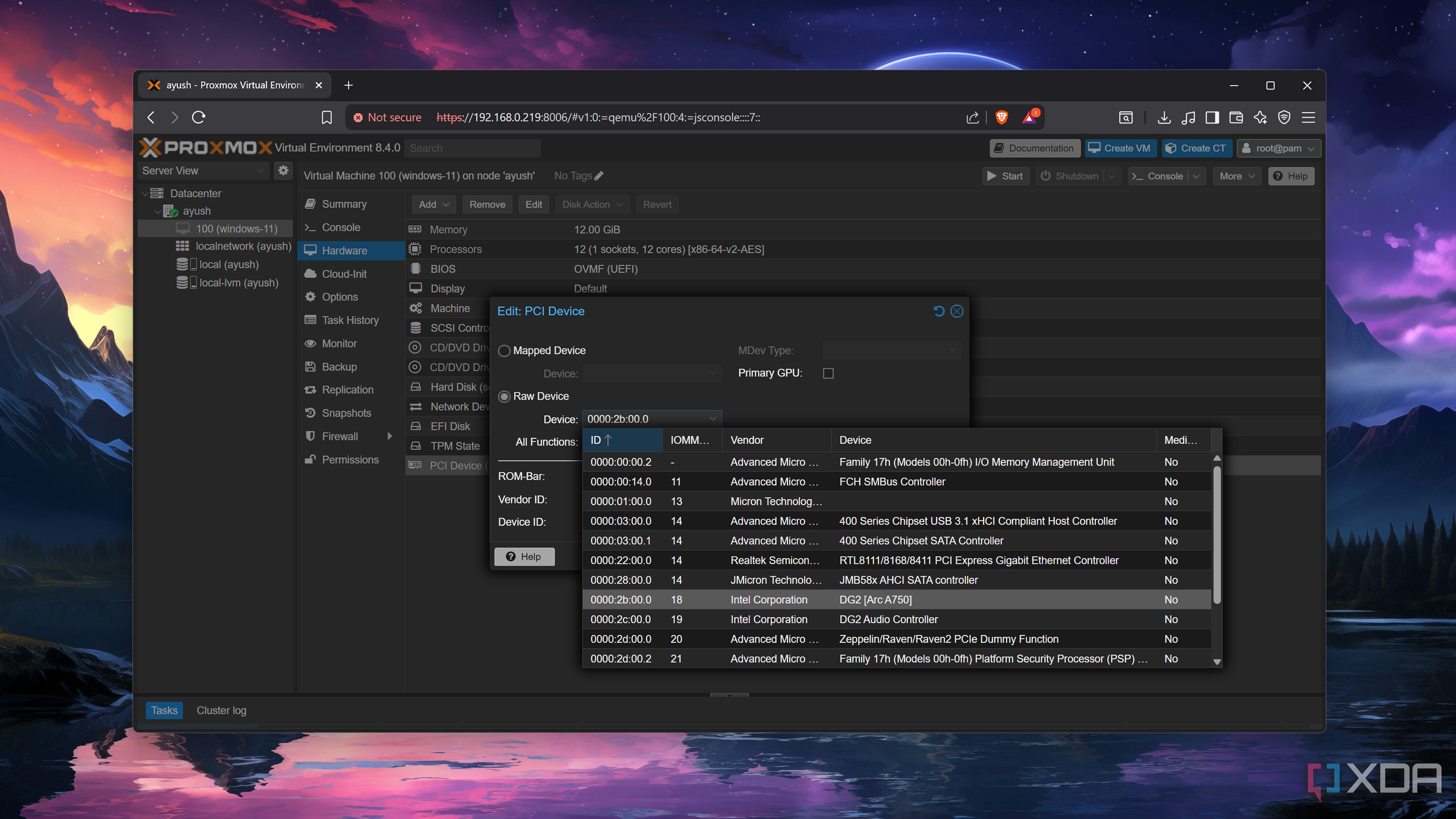
Task: Select the Mapped Device radio button
Action: 504,351
